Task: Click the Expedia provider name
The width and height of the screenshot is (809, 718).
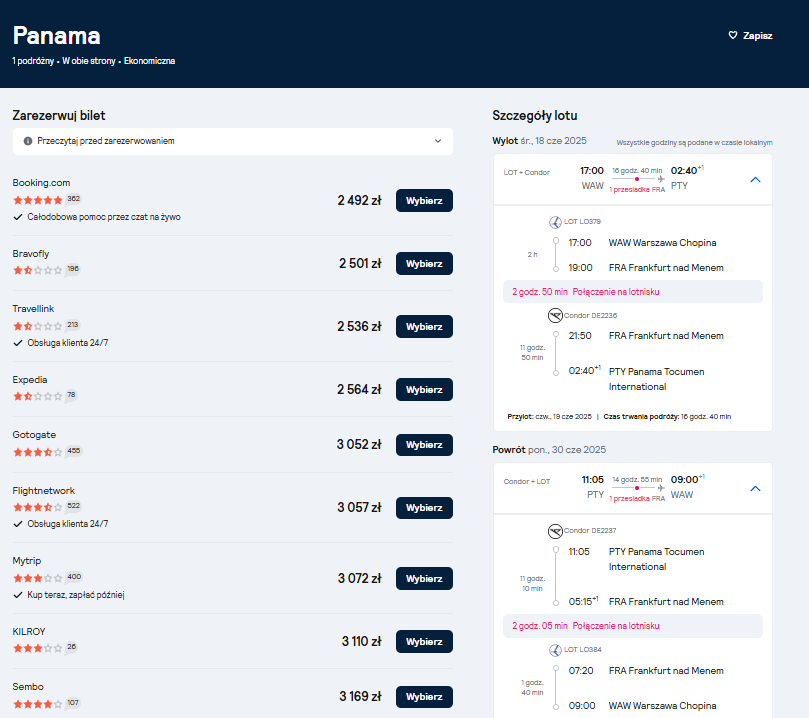Action: (30, 380)
